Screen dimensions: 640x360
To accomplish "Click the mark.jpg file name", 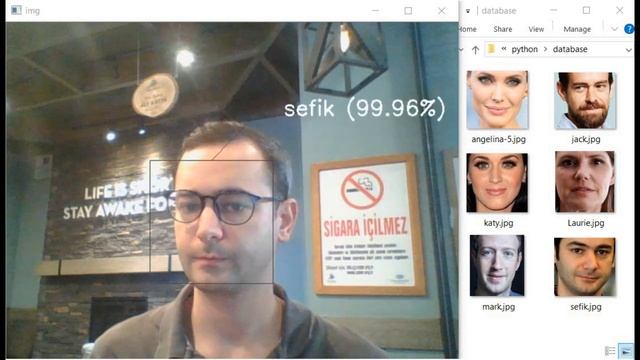I will (x=498, y=307).
